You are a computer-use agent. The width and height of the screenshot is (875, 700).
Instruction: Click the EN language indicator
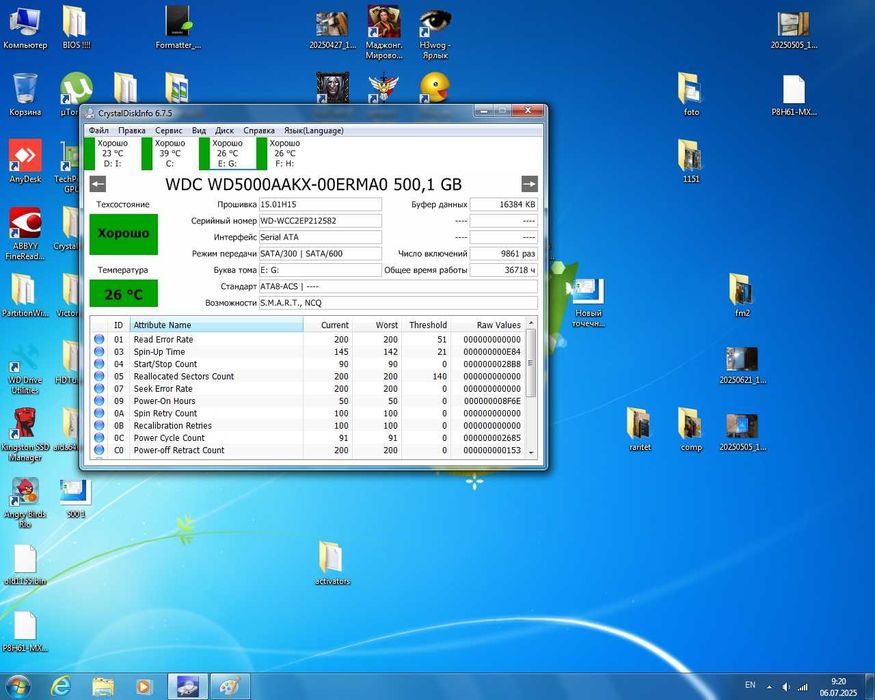pyautogui.click(x=750, y=684)
